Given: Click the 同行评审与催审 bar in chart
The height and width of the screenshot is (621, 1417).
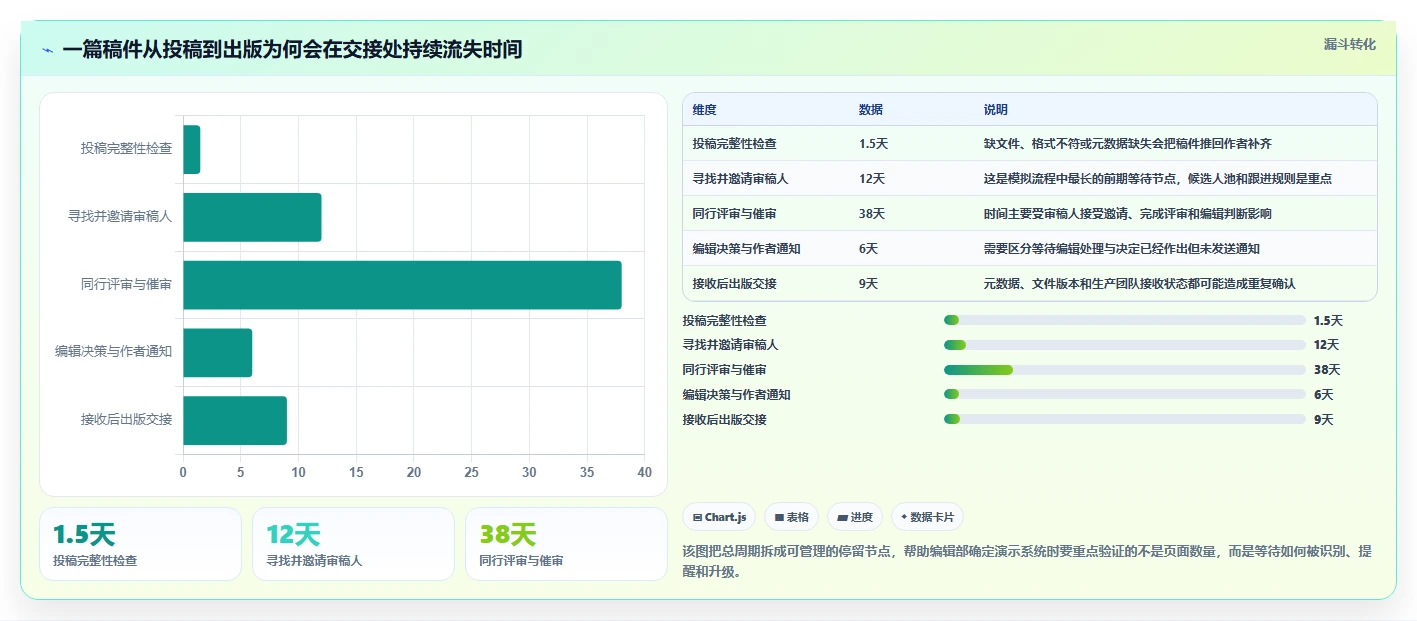Looking at the screenshot, I should click(402, 285).
